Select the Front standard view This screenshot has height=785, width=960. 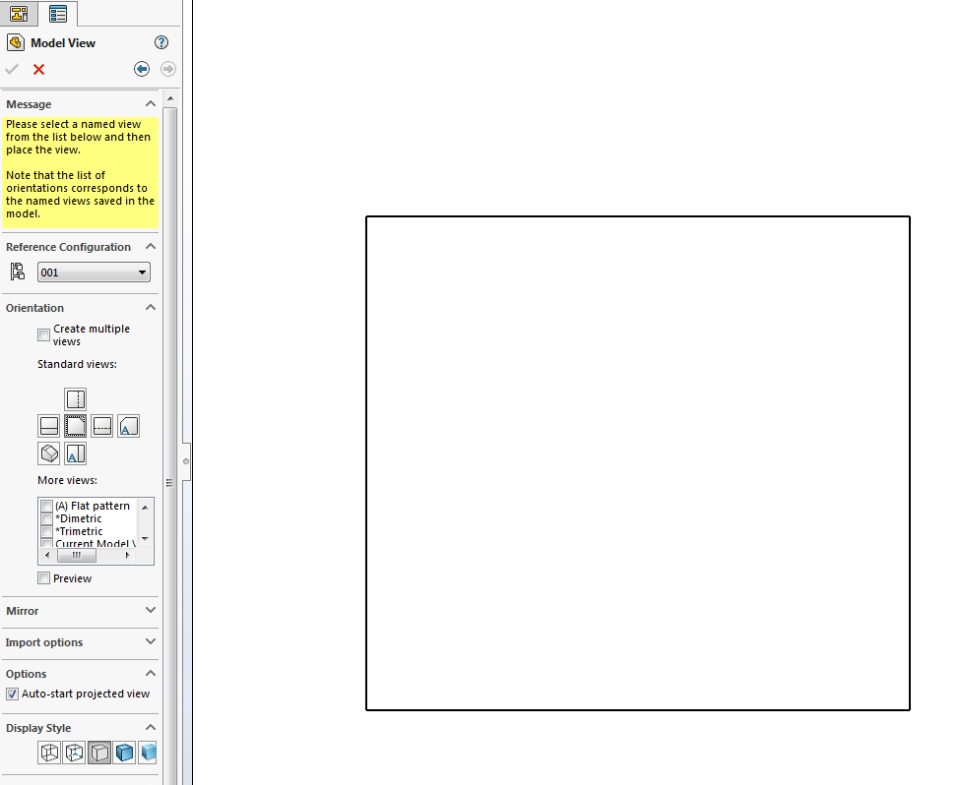coord(75,426)
